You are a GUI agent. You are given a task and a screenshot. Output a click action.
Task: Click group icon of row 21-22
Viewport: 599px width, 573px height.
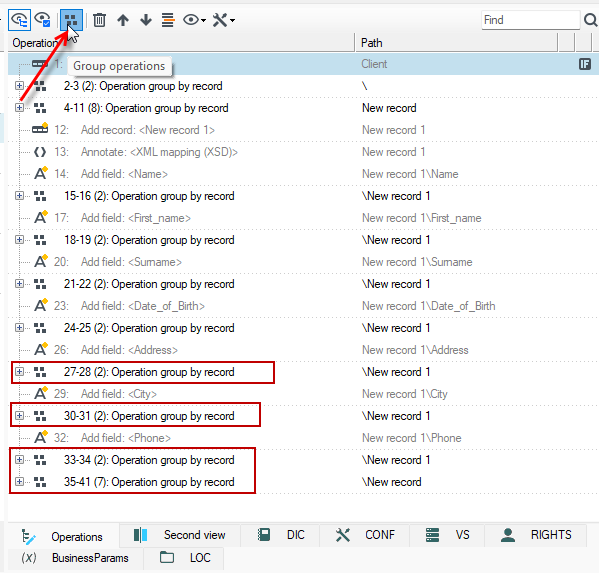click(40, 284)
